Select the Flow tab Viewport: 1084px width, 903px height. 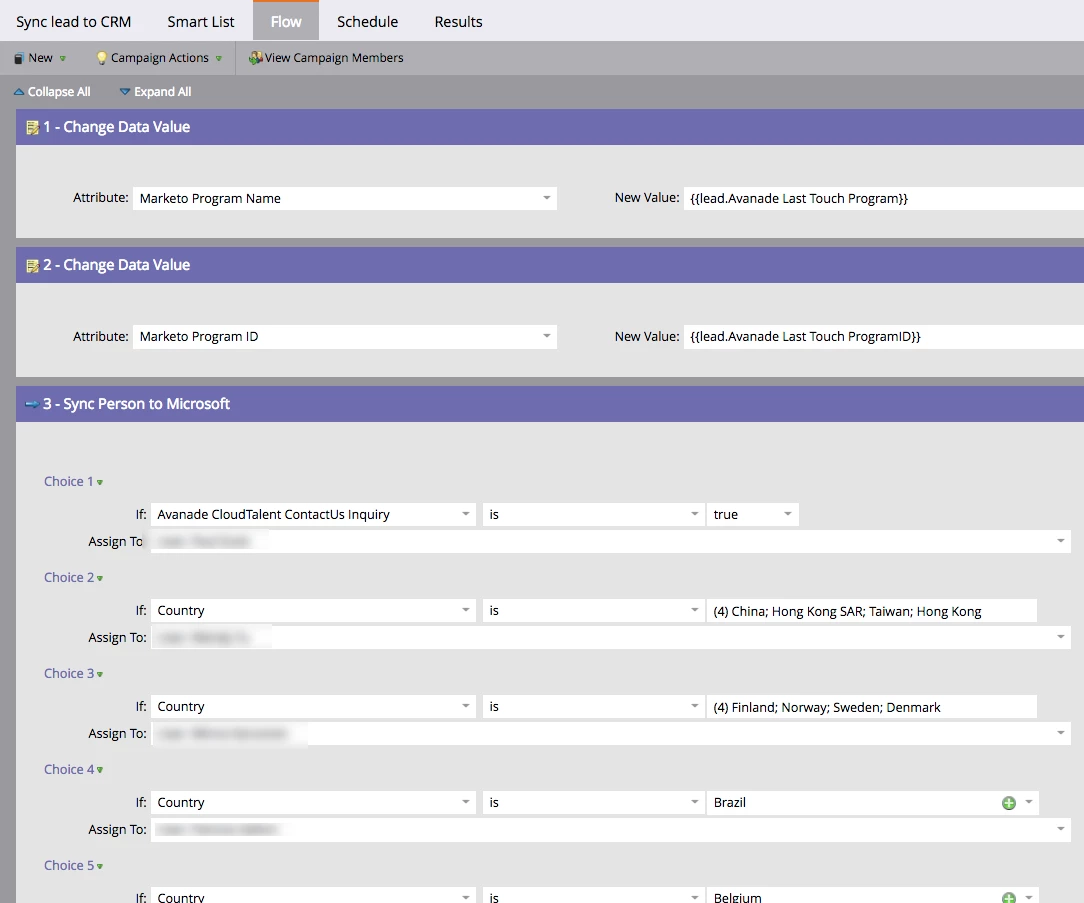pyautogui.click(x=286, y=21)
